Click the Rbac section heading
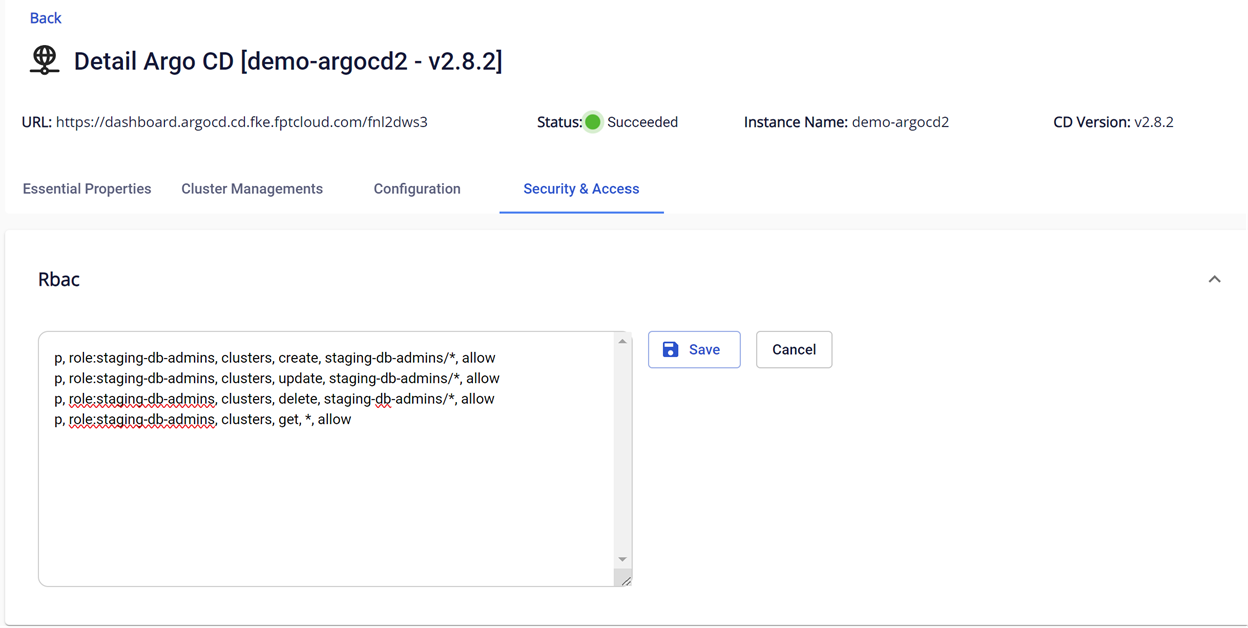The width and height of the screenshot is (1248, 628). pos(59,280)
